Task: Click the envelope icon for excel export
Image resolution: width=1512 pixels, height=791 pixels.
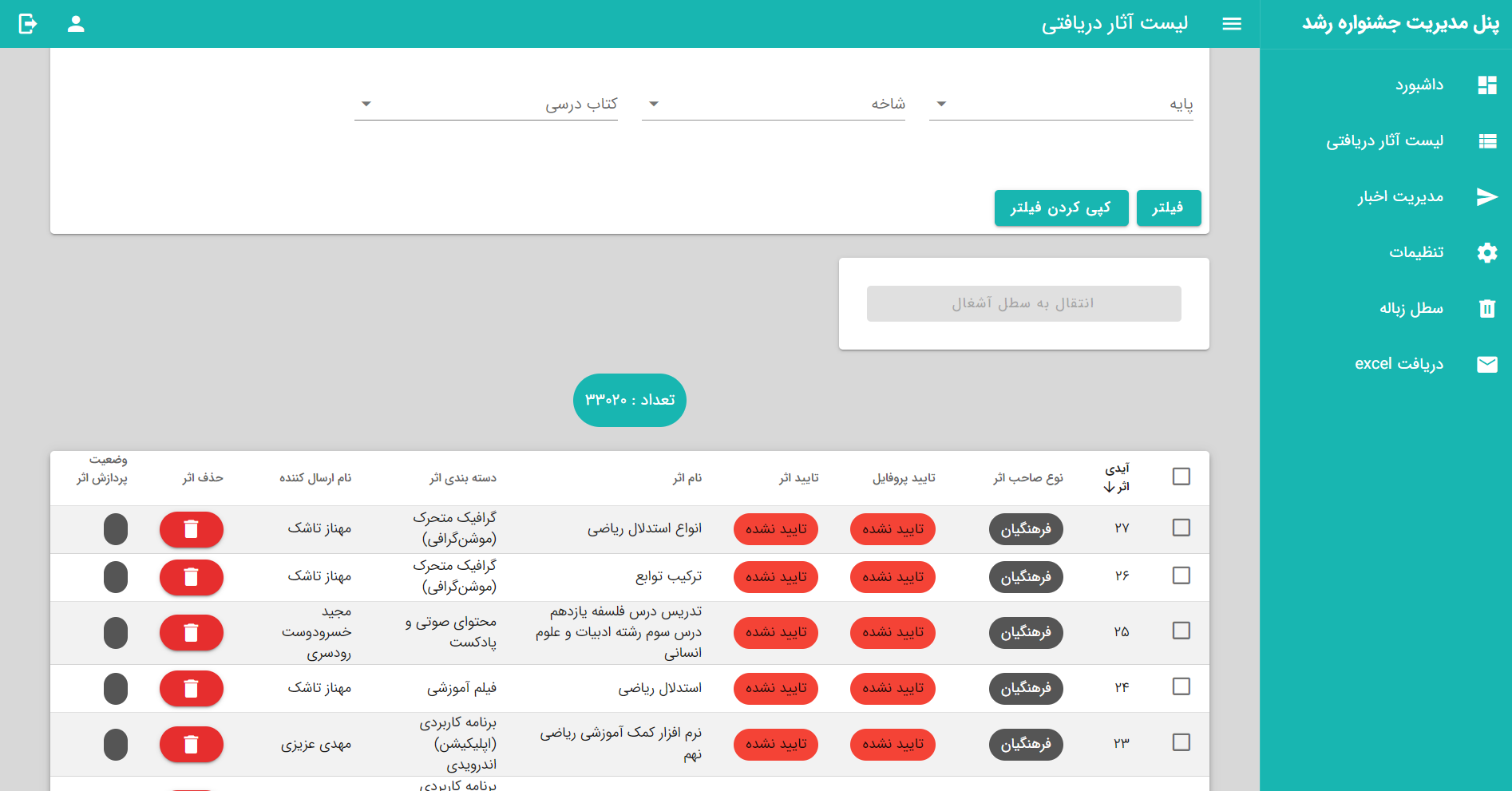Action: click(1486, 365)
